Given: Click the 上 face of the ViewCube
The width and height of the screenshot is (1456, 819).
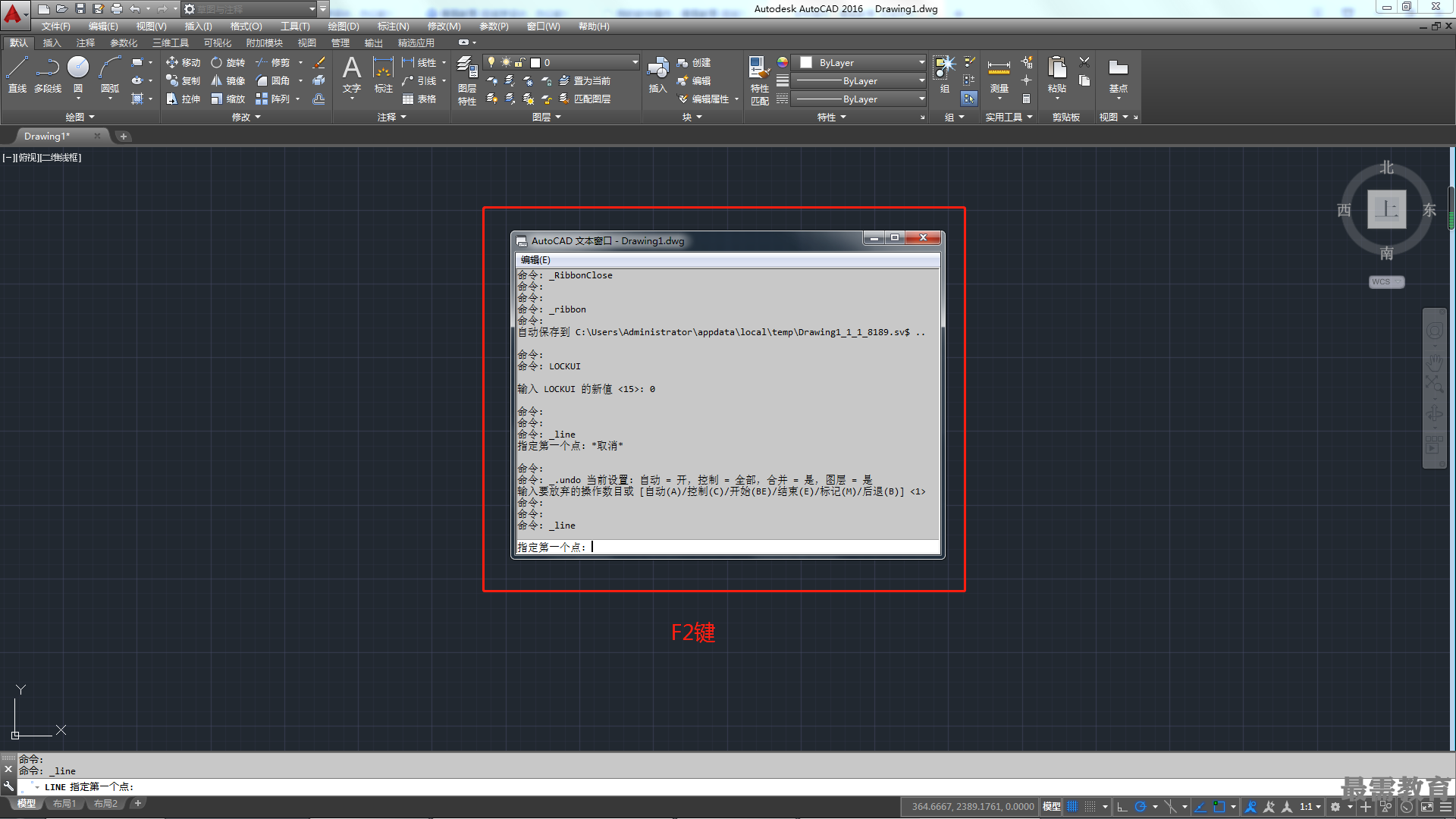Looking at the screenshot, I should pyautogui.click(x=1387, y=209).
